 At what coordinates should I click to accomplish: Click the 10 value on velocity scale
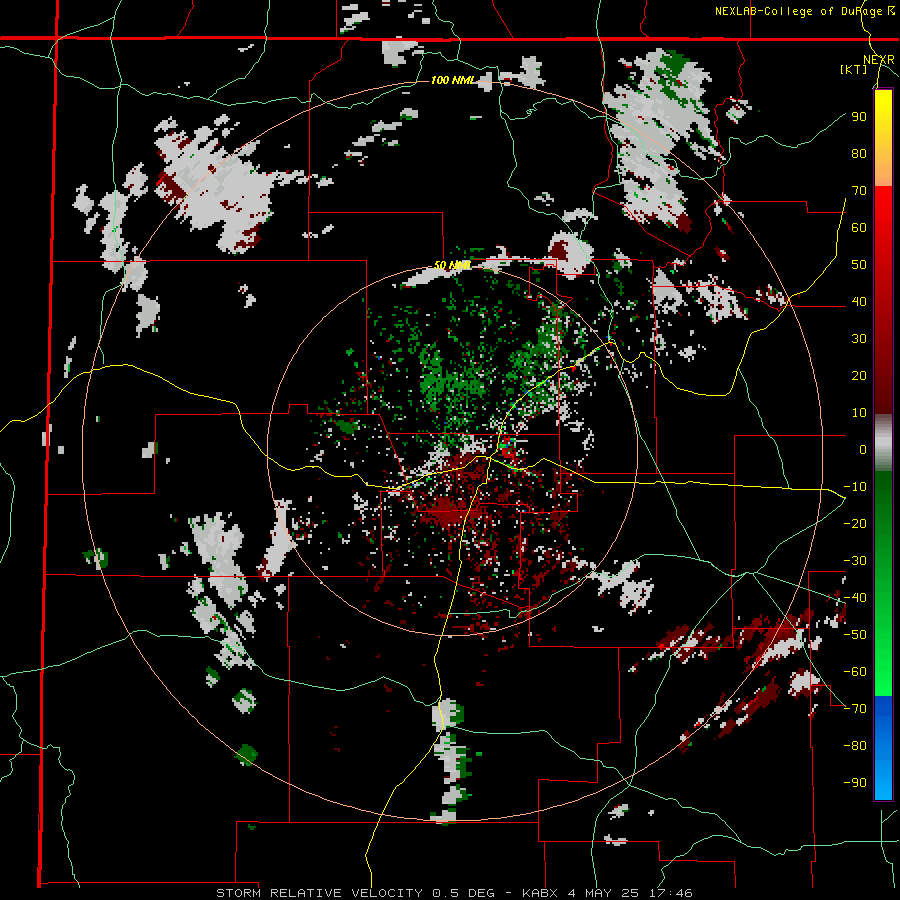tap(859, 413)
